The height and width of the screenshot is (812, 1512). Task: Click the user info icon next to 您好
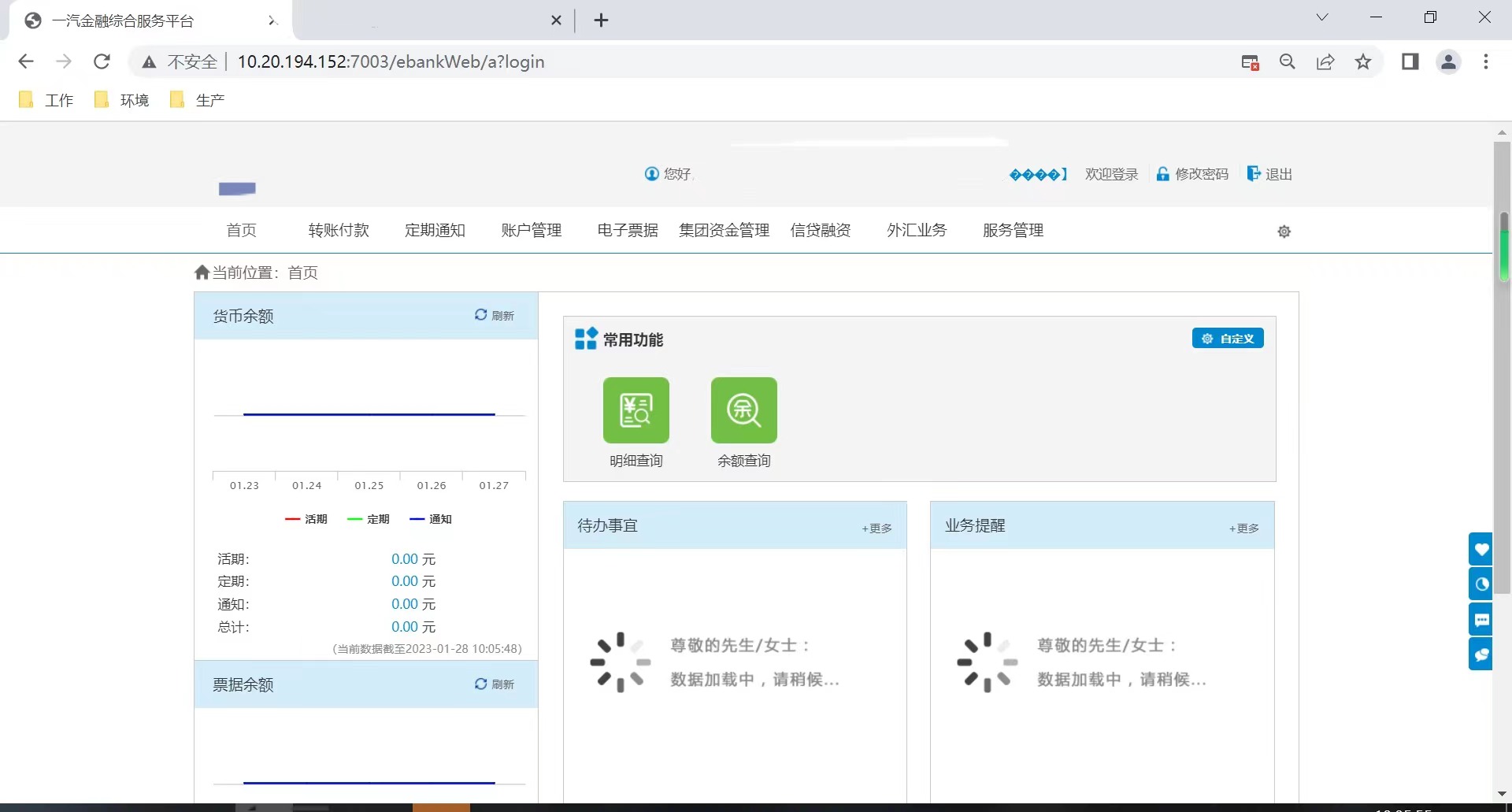coord(651,174)
